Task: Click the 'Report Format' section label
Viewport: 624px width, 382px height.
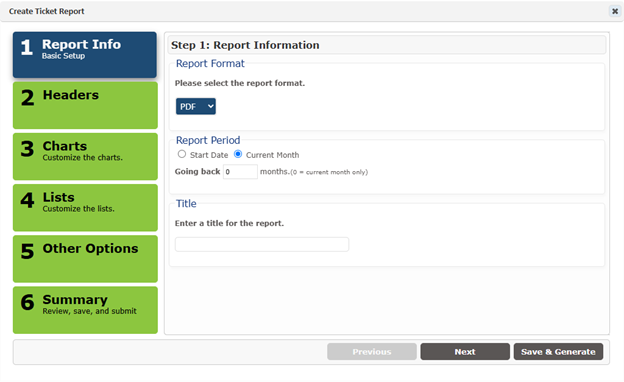Action: coord(210,64)
